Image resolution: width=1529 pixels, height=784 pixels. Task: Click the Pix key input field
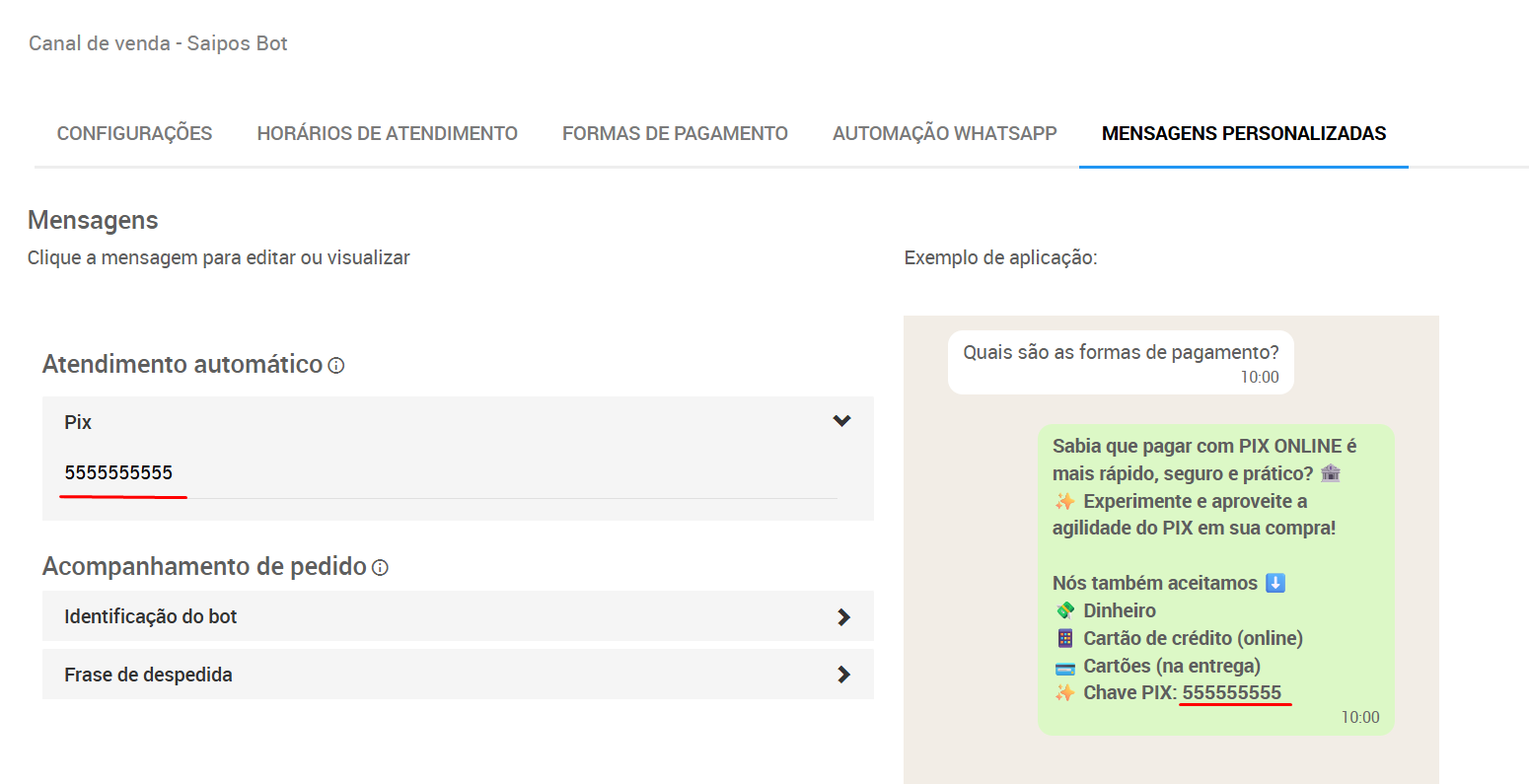point(449,473)
